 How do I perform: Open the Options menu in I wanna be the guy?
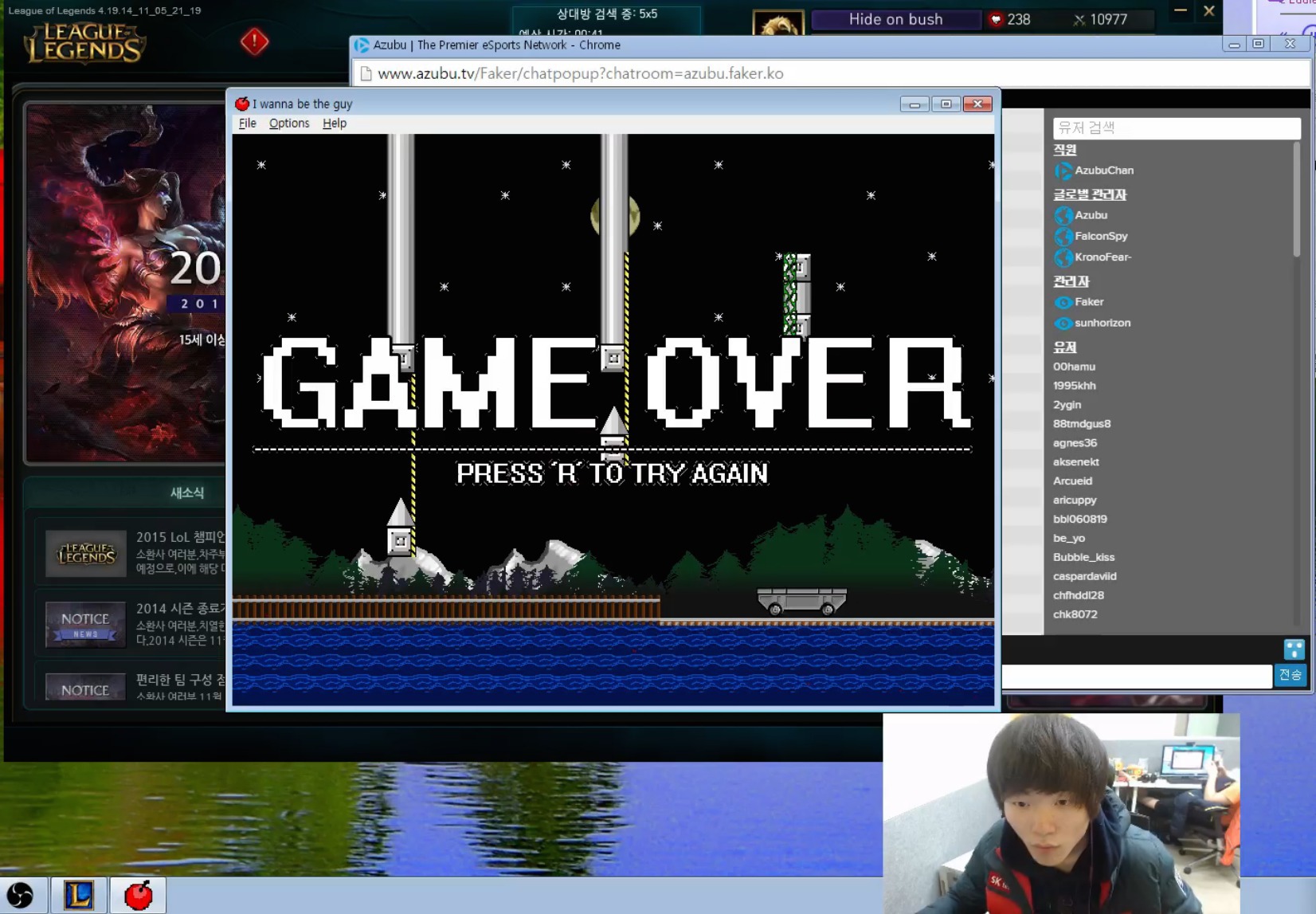[289, 124]
